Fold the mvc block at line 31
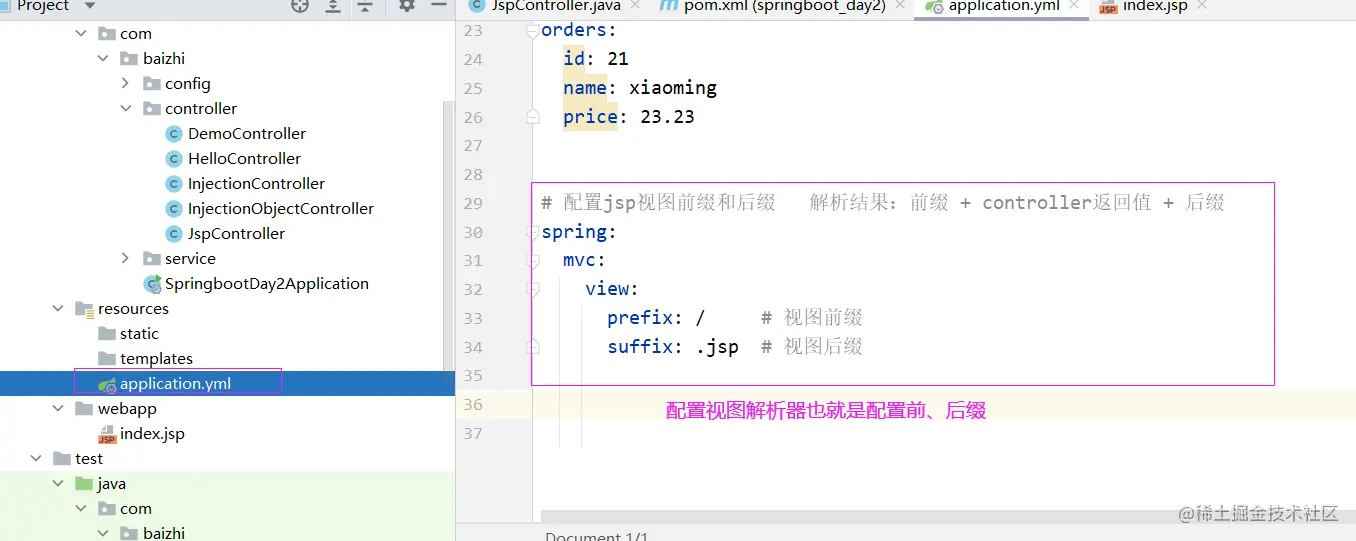The width and height of the screenshot is (1356, 541). tap(533, 261)
